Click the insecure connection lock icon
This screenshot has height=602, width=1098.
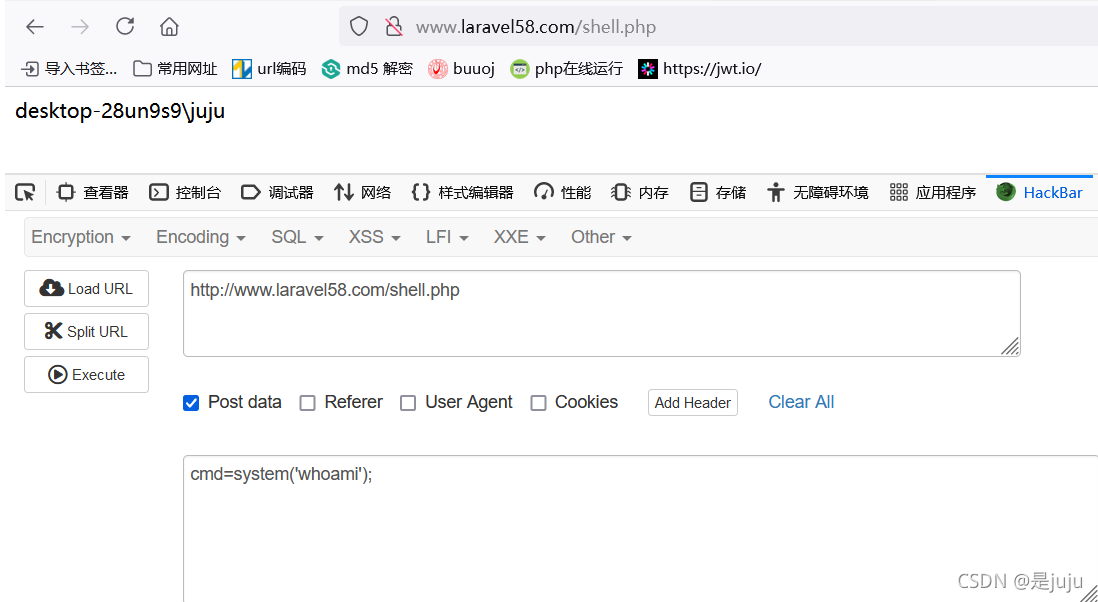click(x=394, y=27)
